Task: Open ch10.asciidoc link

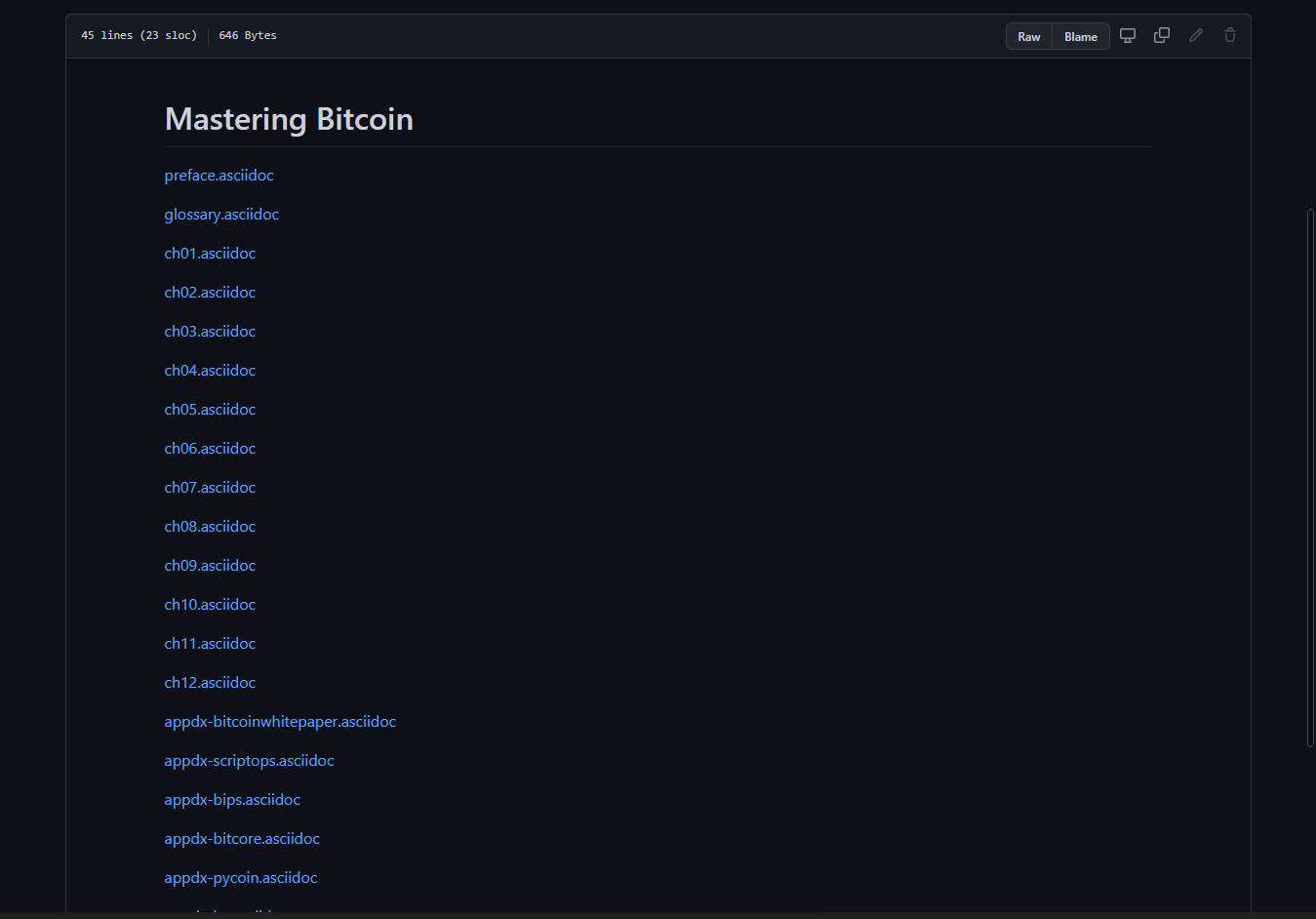Action: 210,605
